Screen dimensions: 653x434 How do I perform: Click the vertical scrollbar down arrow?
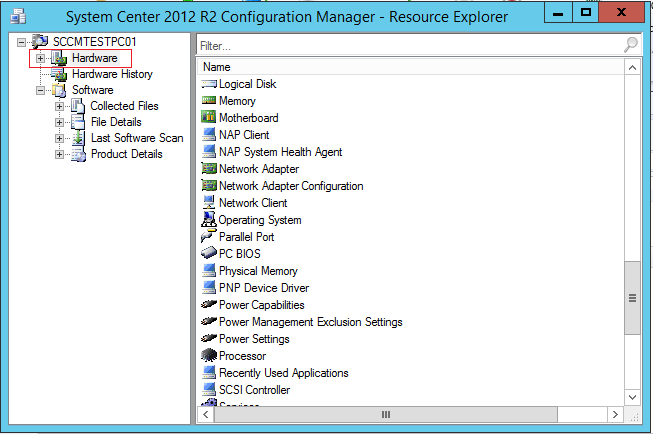[x=632, y=397]
